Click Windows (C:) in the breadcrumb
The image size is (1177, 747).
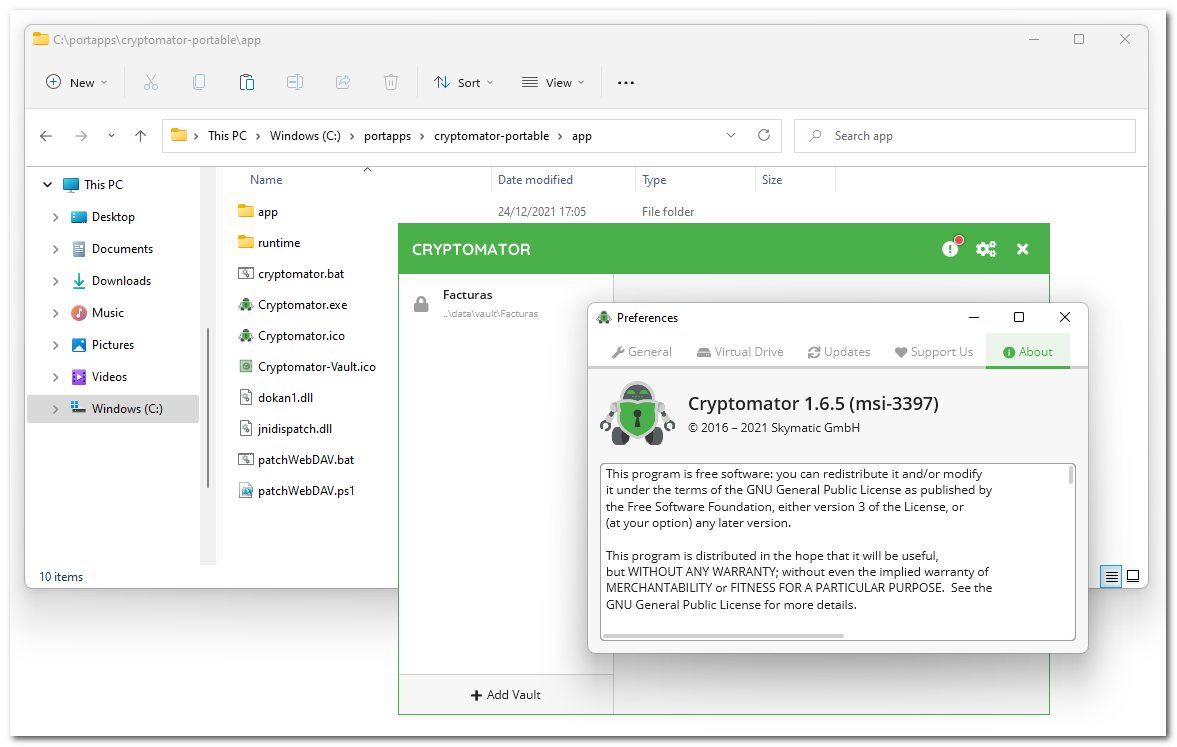[x=306, y=136]
